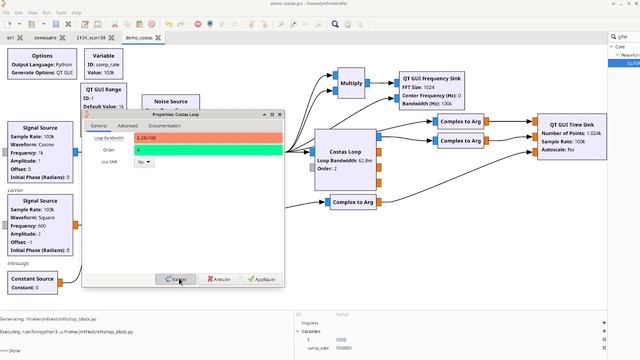Click the Loop Bandwidth input field
The height and width of the screenshot is (360, 640).
(208, 138)
